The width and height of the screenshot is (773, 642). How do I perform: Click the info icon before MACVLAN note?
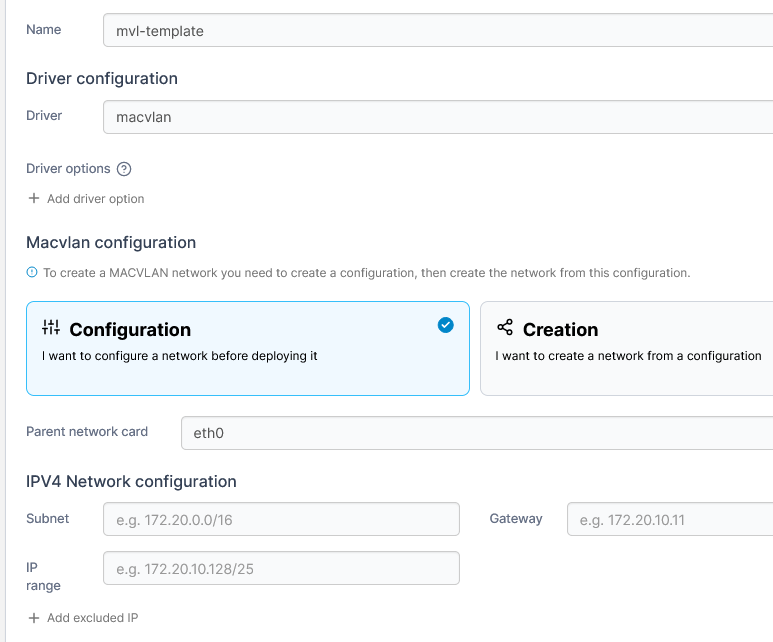pyautogui.click(x=32, y=272)
